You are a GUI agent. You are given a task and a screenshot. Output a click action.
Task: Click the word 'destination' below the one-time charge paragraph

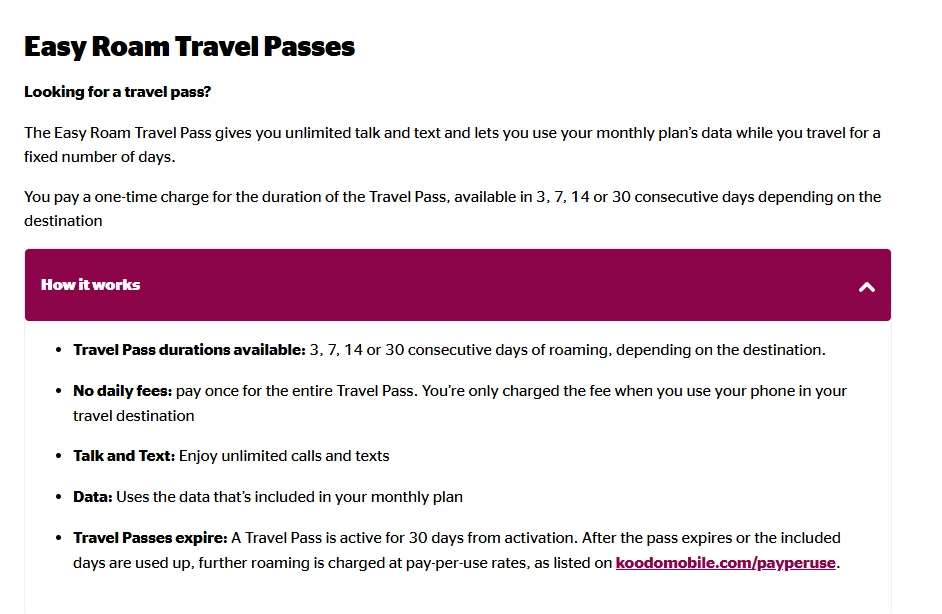[63, 221]
